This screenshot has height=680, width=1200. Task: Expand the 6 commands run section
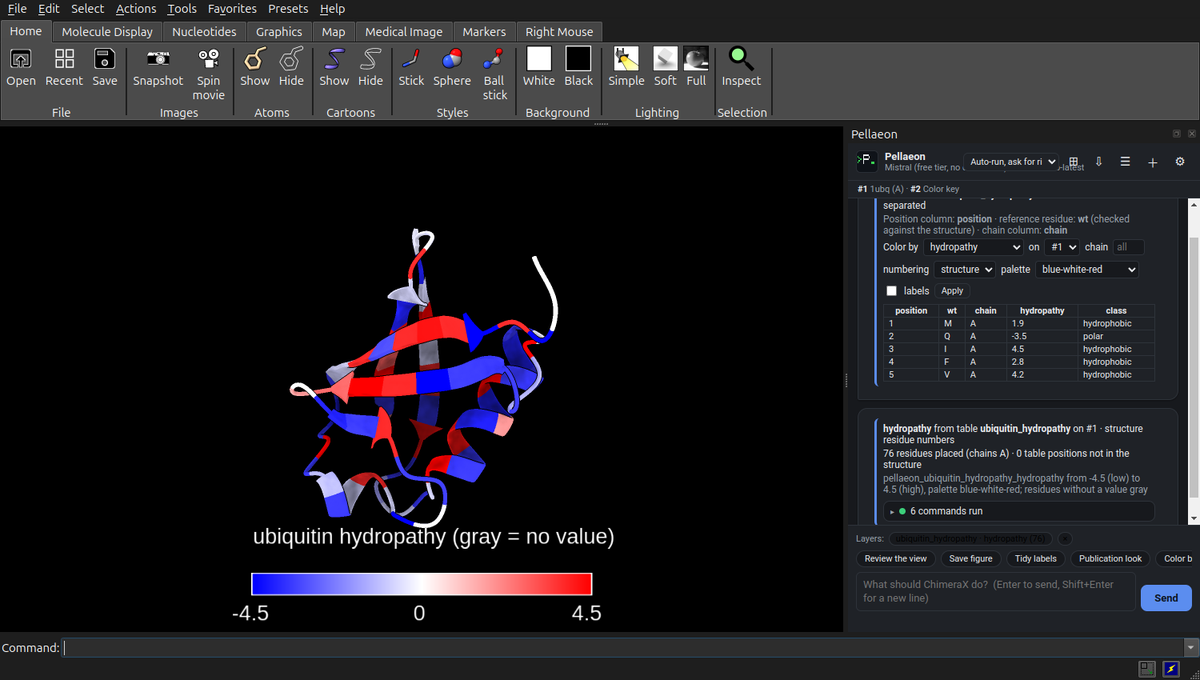1018,511
